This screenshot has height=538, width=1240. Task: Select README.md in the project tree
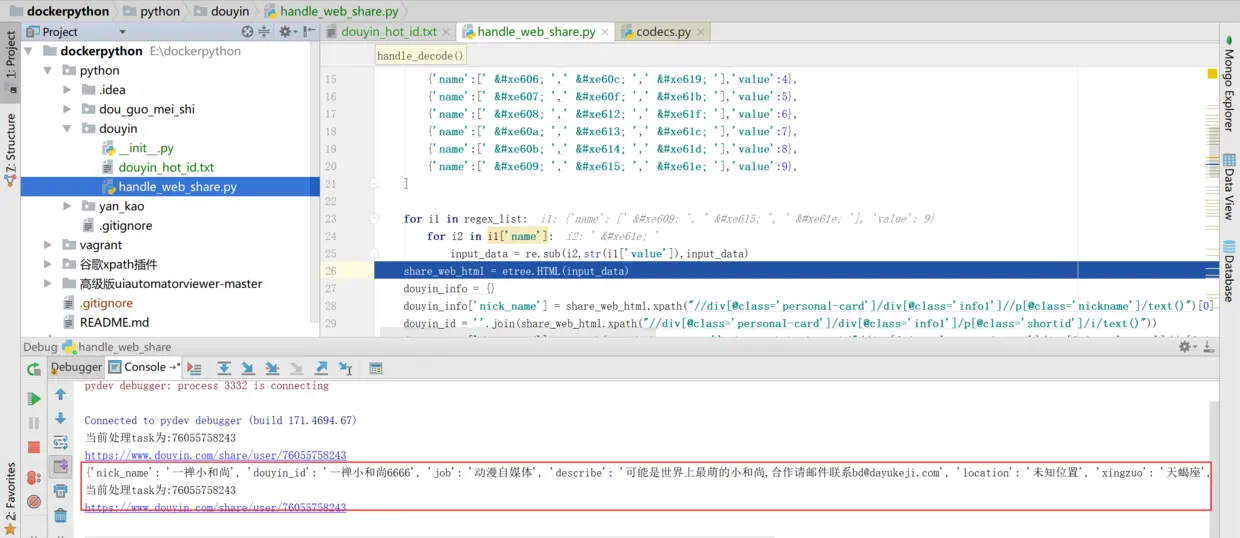point(105,322)
